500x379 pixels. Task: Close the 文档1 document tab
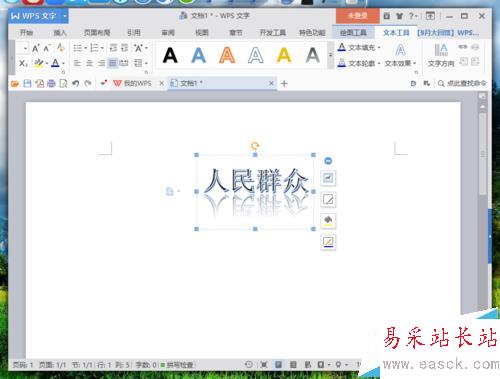[271, 83]
